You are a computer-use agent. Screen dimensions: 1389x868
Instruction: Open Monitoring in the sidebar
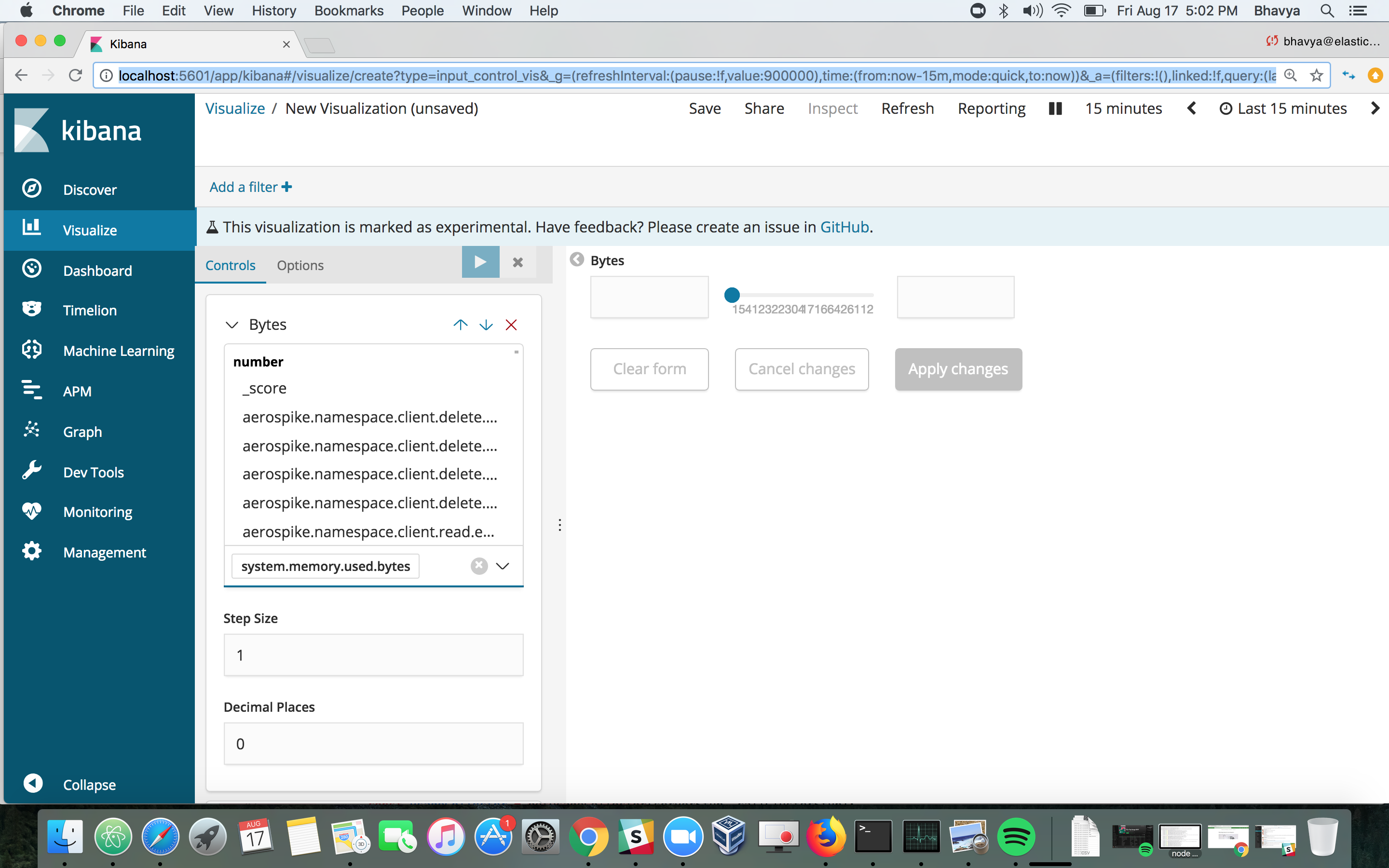(x=97, y=512)
